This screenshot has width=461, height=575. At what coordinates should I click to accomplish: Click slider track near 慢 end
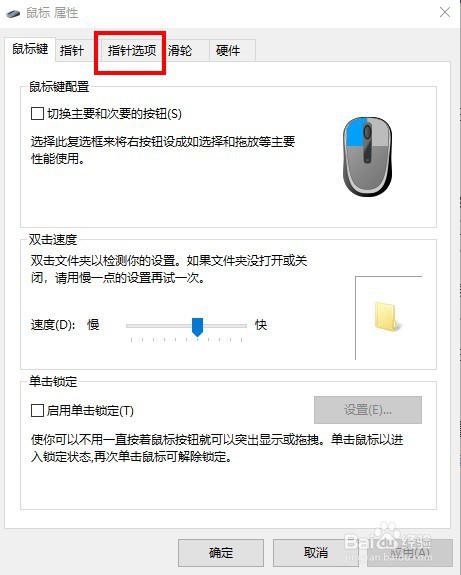[133, 326]
